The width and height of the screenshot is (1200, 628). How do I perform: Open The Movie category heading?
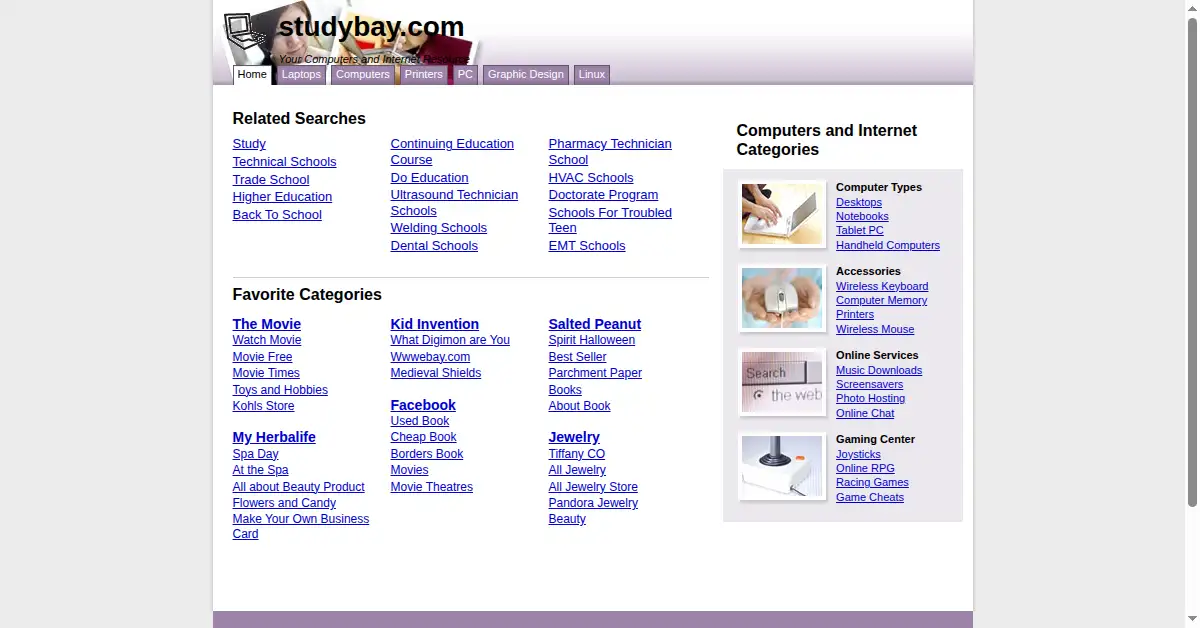tap(267, 324)
